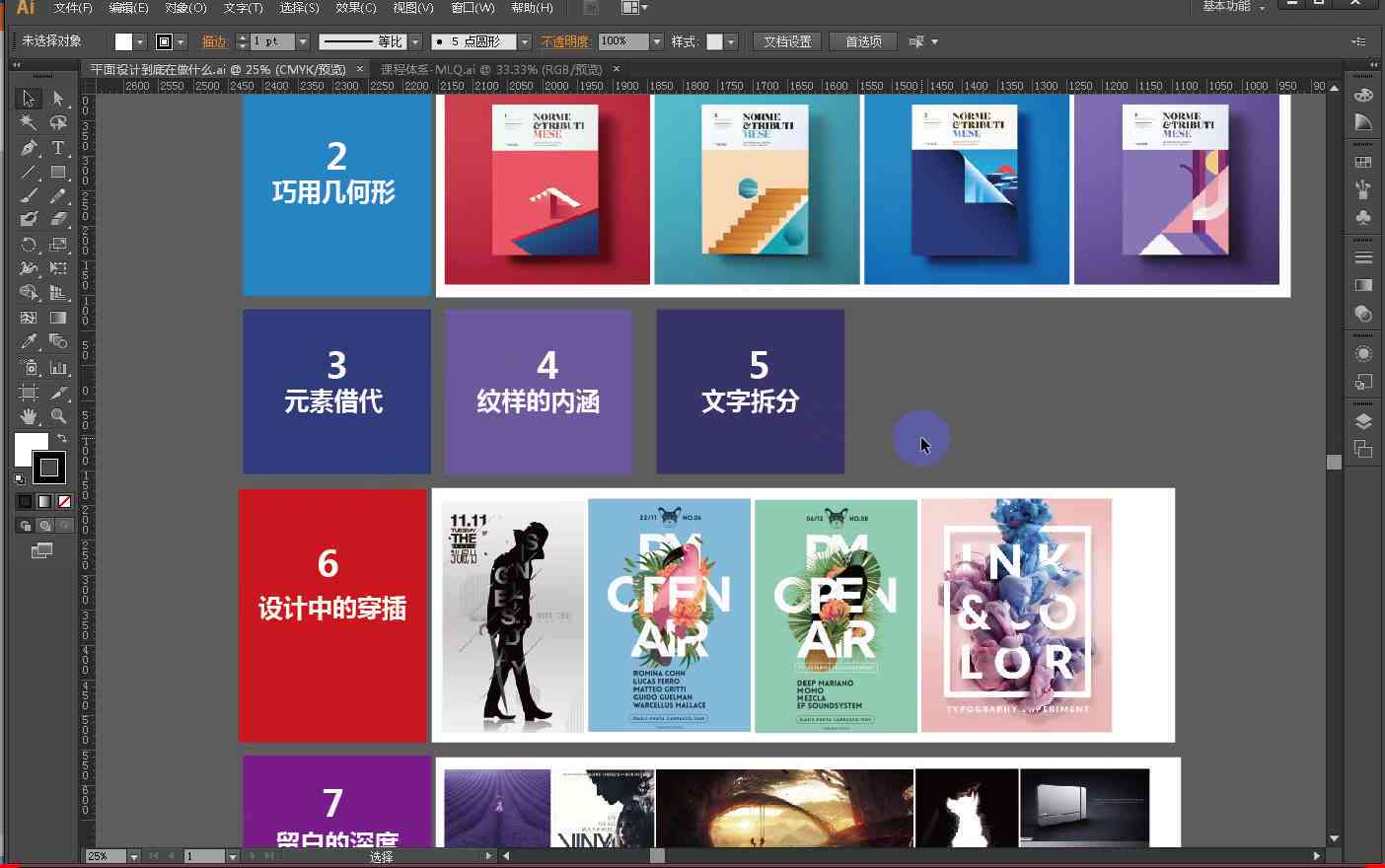Pick the Lasso tool
This screenshot has height=868, width=1385.
(58, 122)
